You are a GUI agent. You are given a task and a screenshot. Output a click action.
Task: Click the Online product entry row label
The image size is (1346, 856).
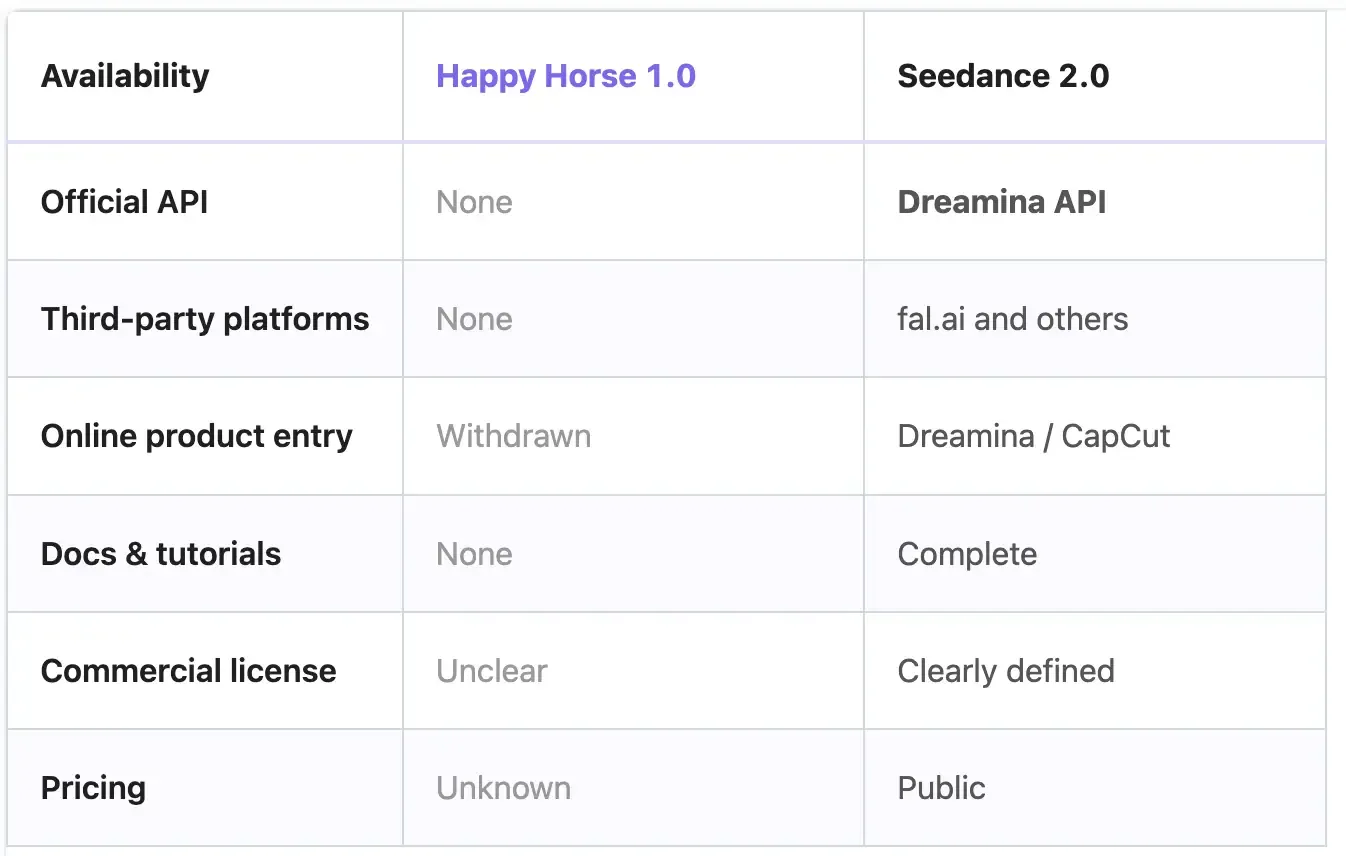[x=197, y=436]
